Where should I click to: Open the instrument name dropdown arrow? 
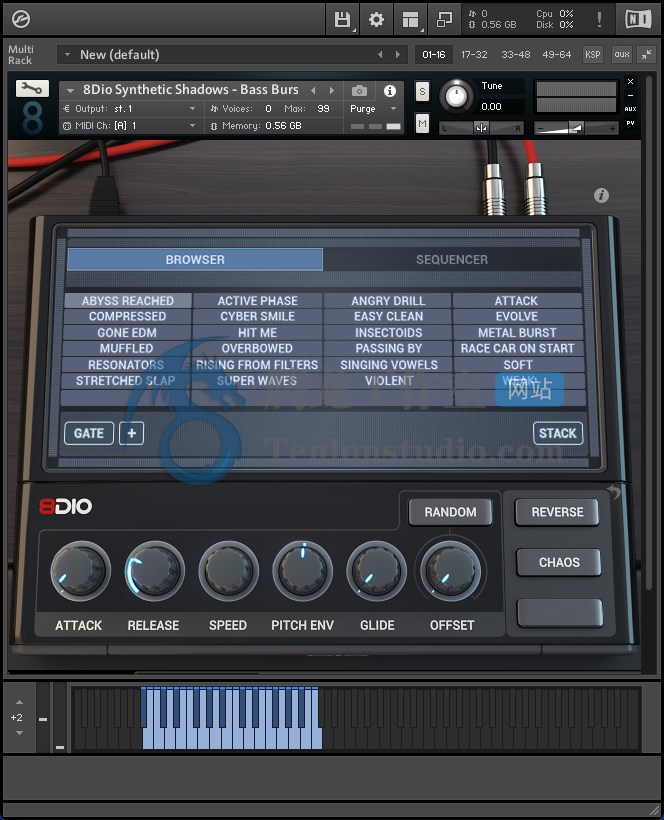70,90
